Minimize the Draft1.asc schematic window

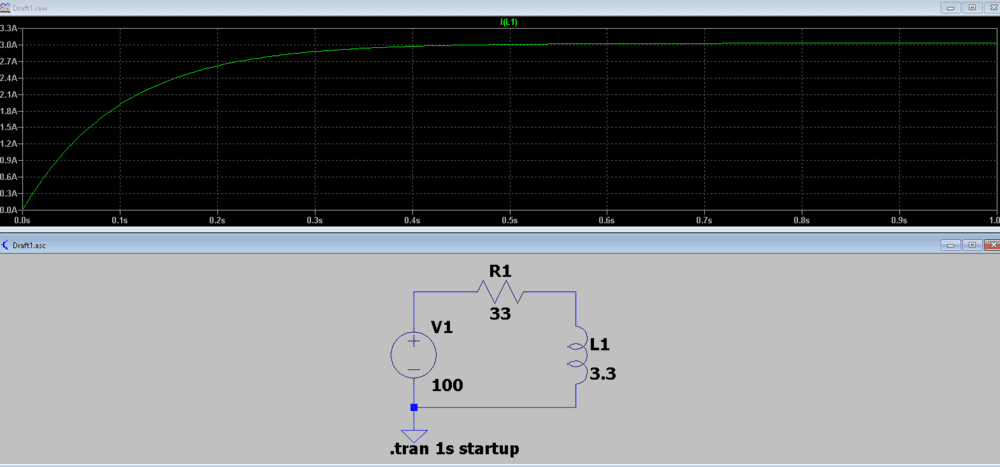(952, 245)
